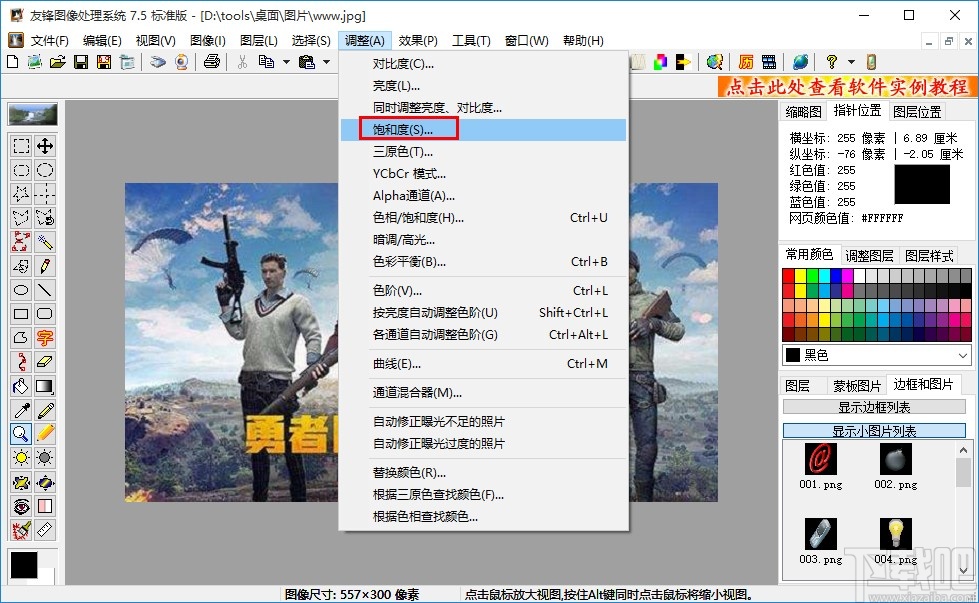This screenshot has height=603, width=979.
Task: Expand the Copy dropdown arrow
Action: (287, 62)
